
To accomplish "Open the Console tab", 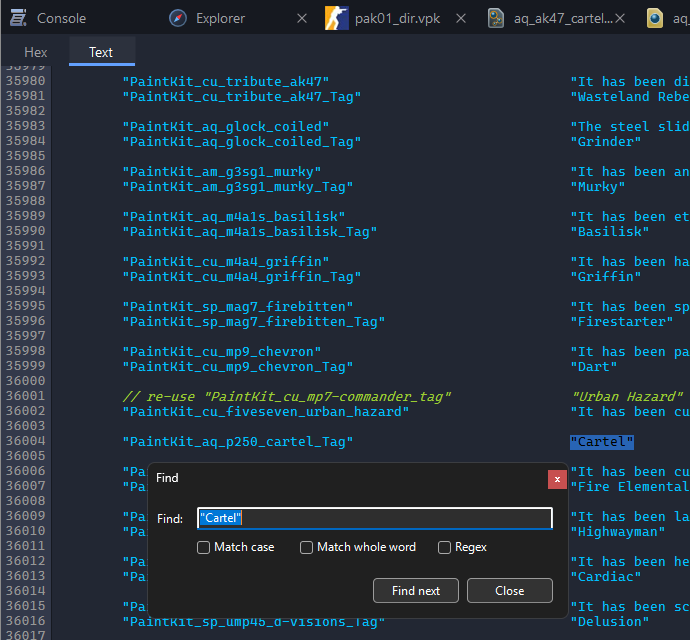I will coord(62,18).
